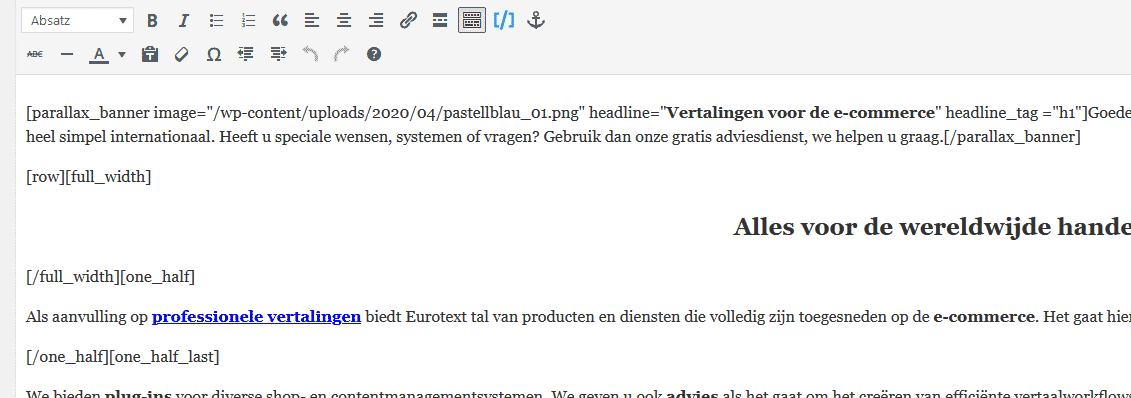Image resolution: width=1131 pixels, height=398 pixels.
Task: Apply strikethrough formatting
Action: tap(35, 54)
